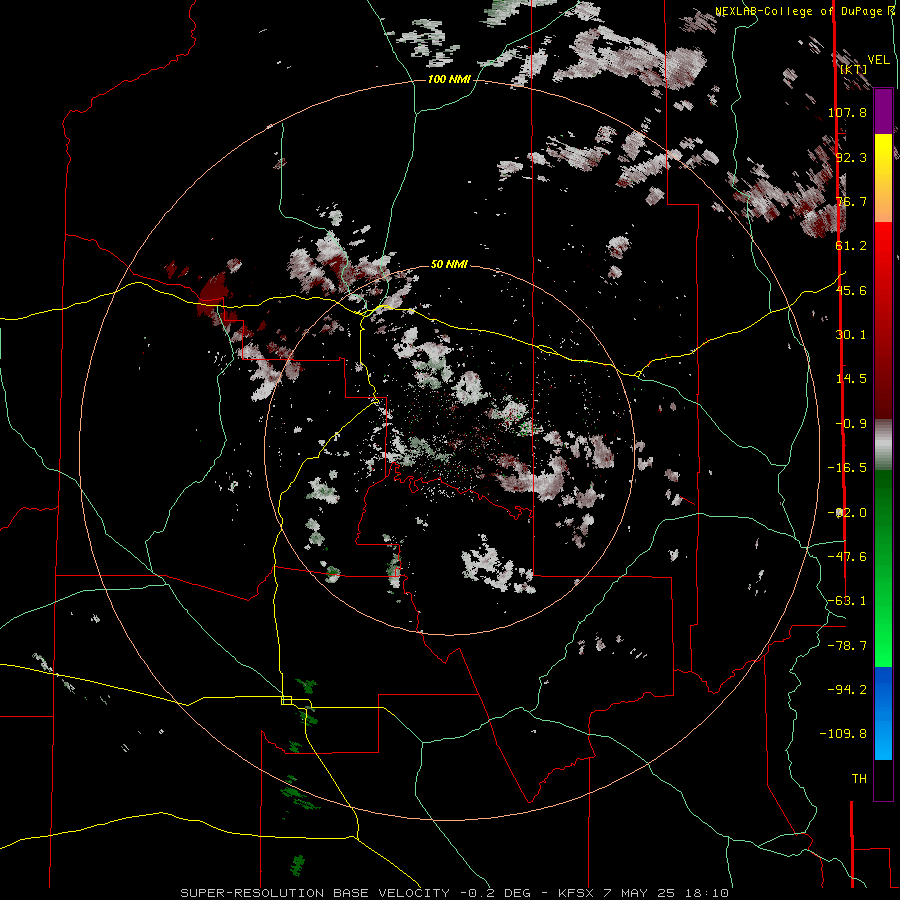
Task: Click the -47.6 value on velocity scale
Action: (847, 557)
